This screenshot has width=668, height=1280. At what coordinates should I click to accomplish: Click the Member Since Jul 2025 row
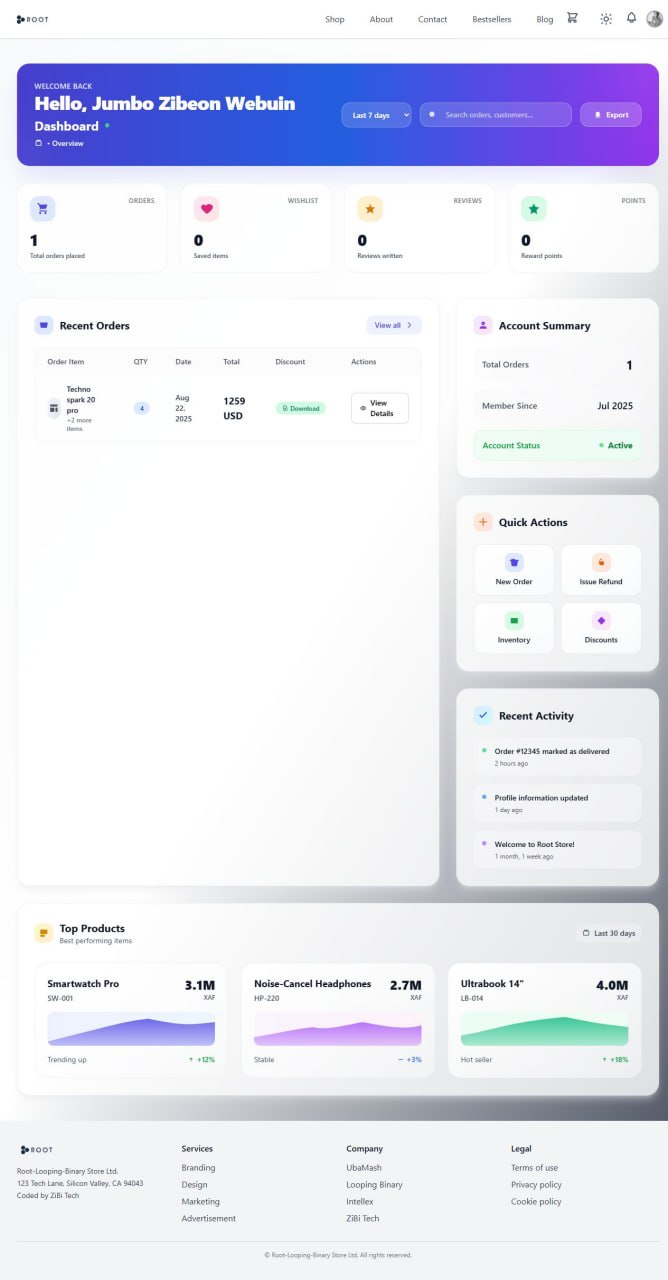(x=557, y=406)
